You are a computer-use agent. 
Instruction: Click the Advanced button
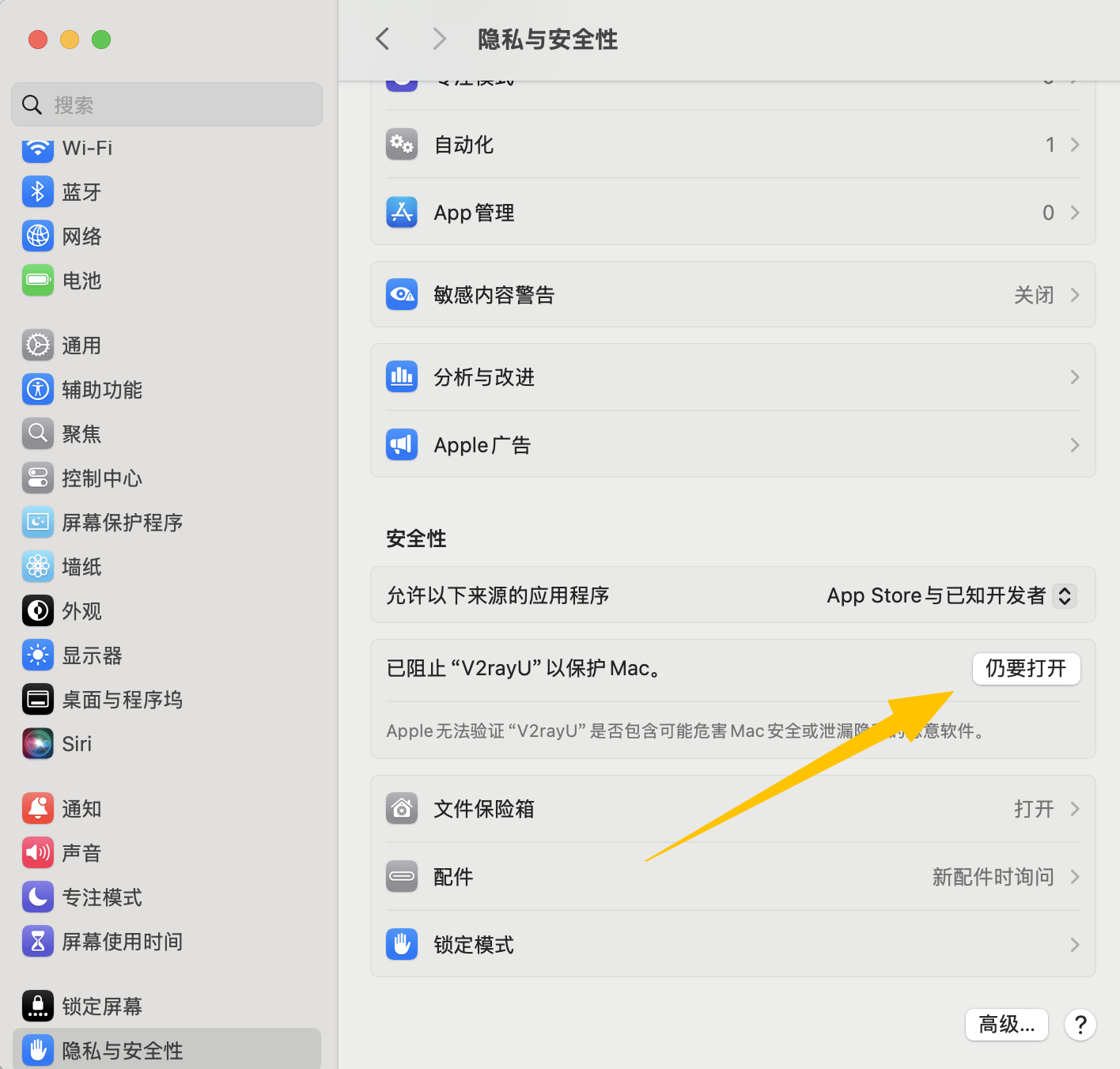pyautogui.click(x=1006, y=1025)
